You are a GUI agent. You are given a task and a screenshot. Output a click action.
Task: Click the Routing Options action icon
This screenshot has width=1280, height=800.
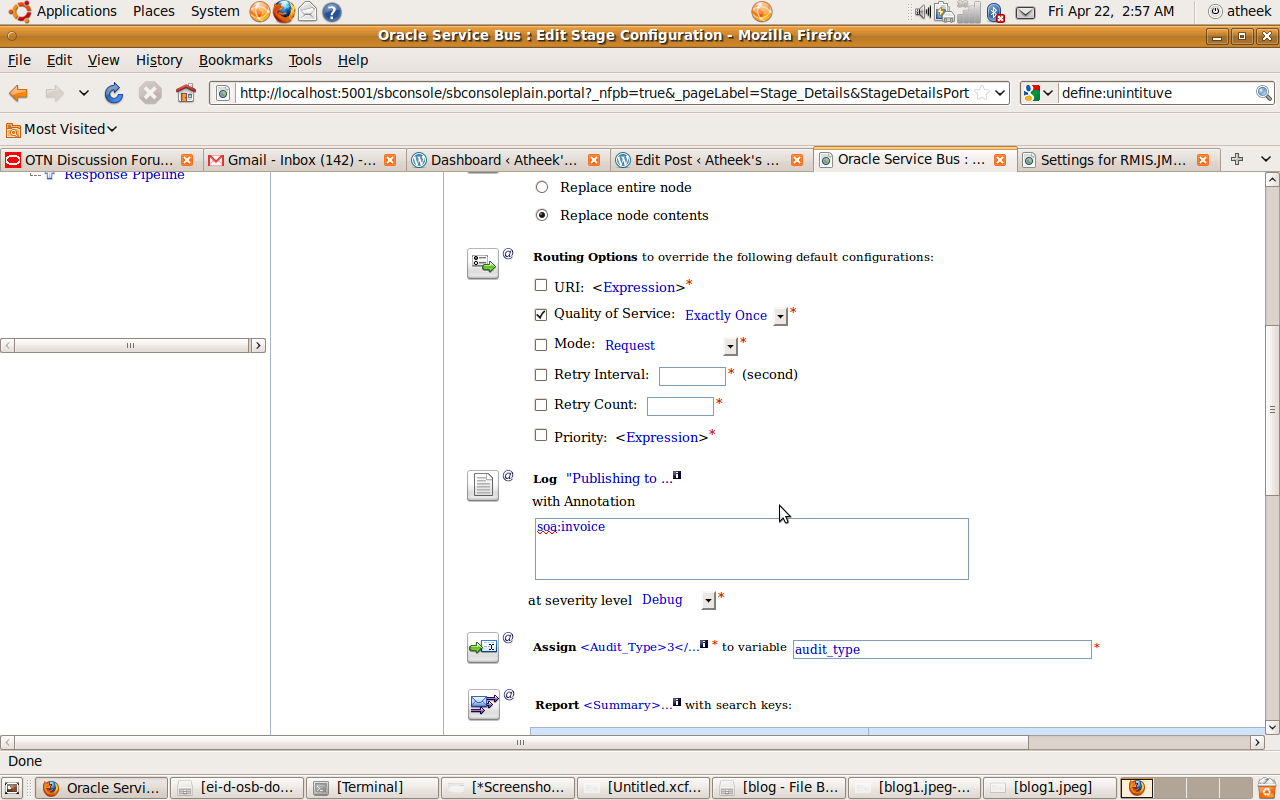pyautogui.click(x=482, y=263)
